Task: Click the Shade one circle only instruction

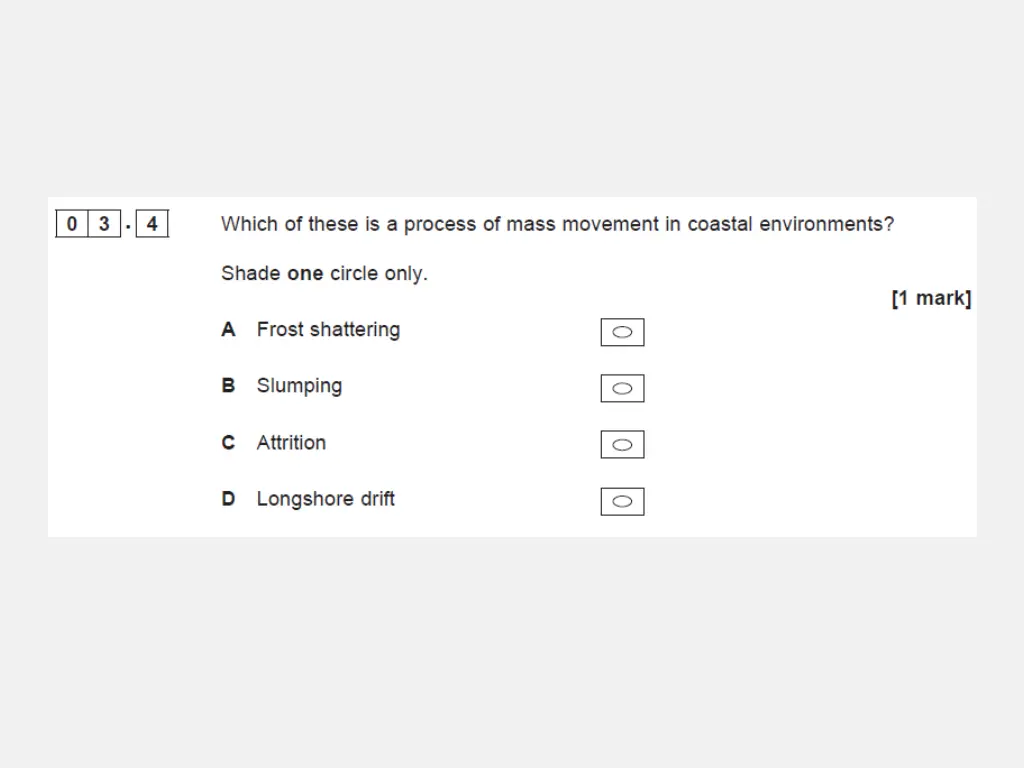Action: 324,273
